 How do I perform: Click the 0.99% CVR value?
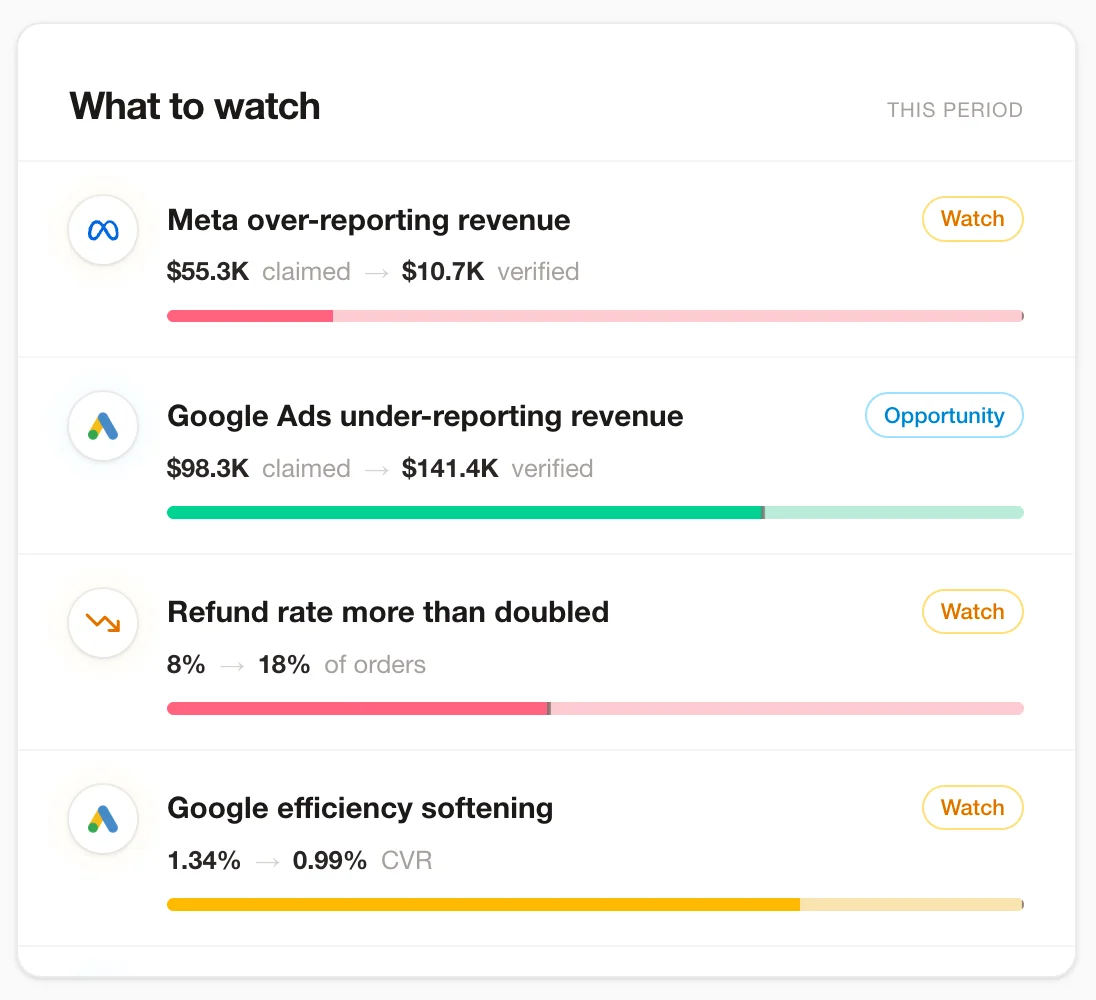329,861
